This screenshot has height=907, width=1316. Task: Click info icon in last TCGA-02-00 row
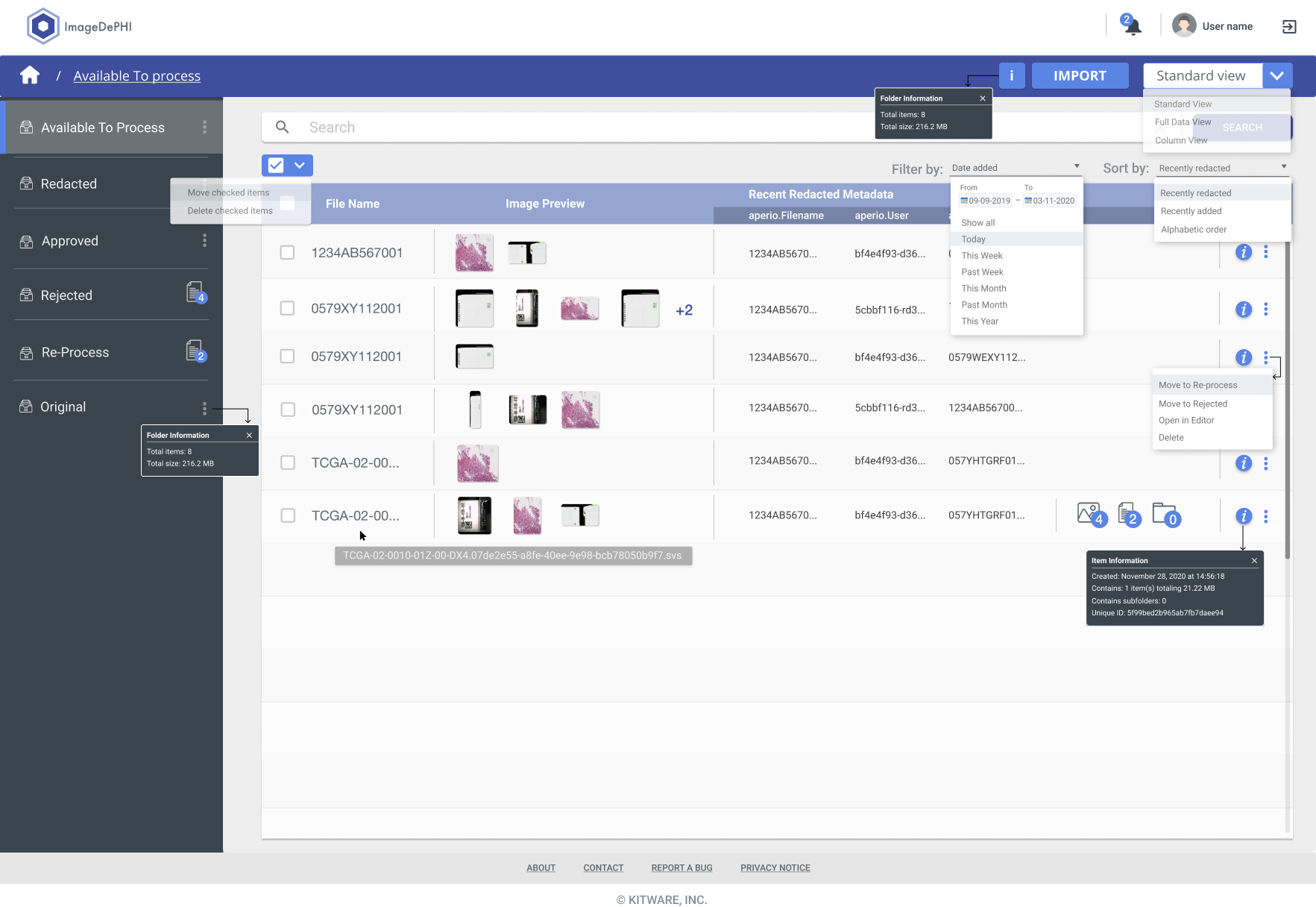[x=1244, y=516]
